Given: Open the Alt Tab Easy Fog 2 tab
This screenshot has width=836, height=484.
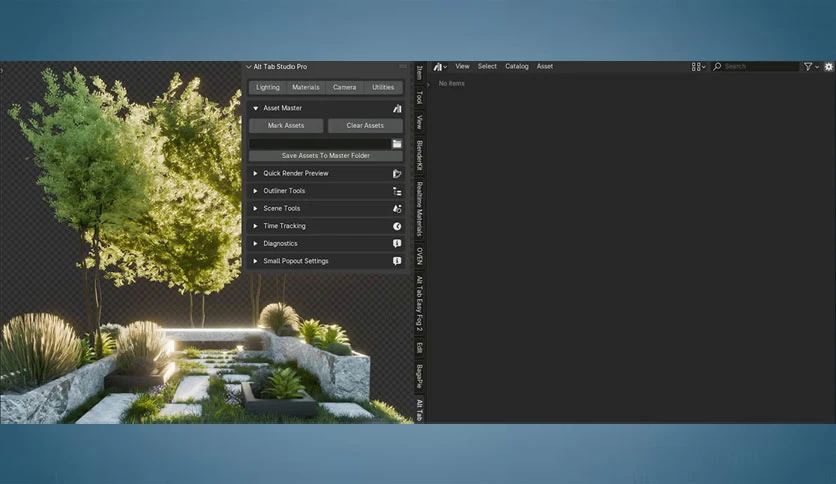Looking at the screenshot, I should (420, 303).
